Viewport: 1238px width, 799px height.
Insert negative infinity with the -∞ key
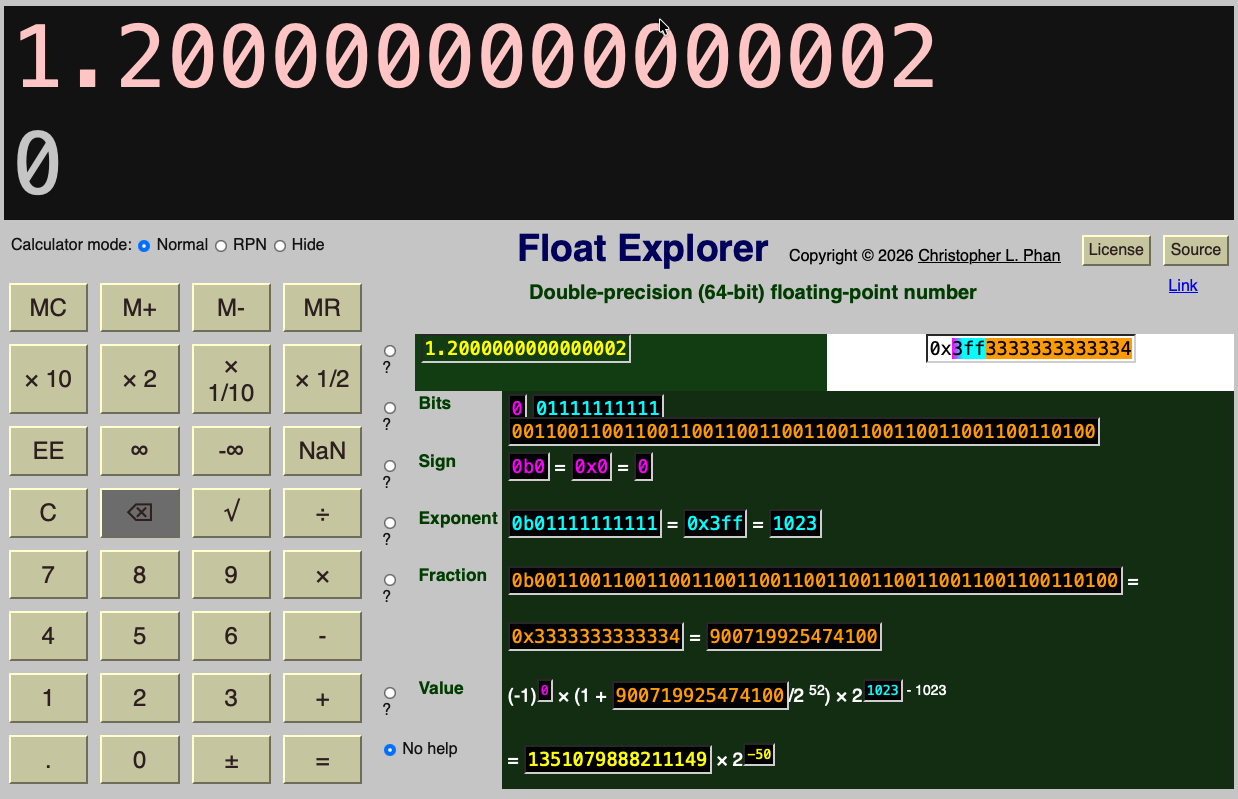click(231, 451)
